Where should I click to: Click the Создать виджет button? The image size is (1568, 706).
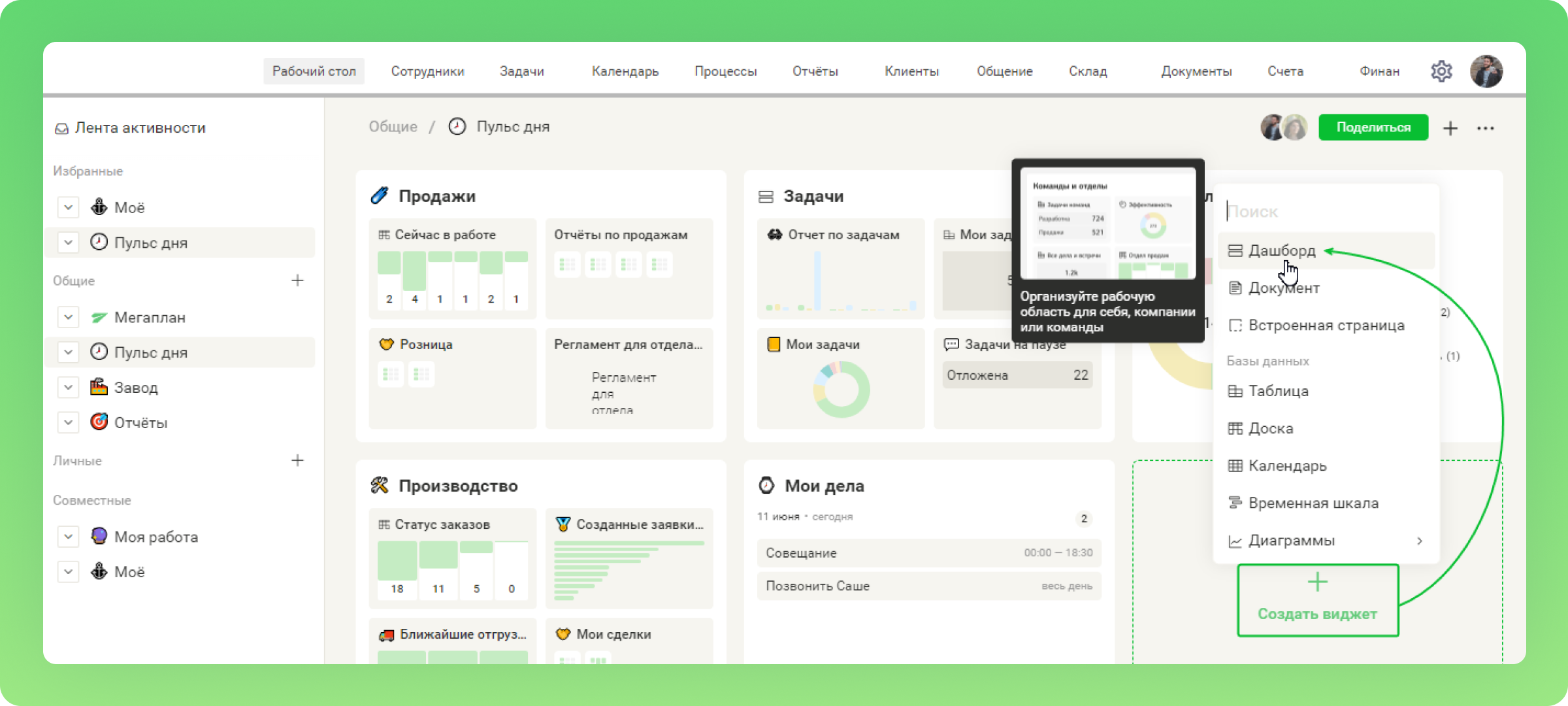click(x=1318, y=600)
